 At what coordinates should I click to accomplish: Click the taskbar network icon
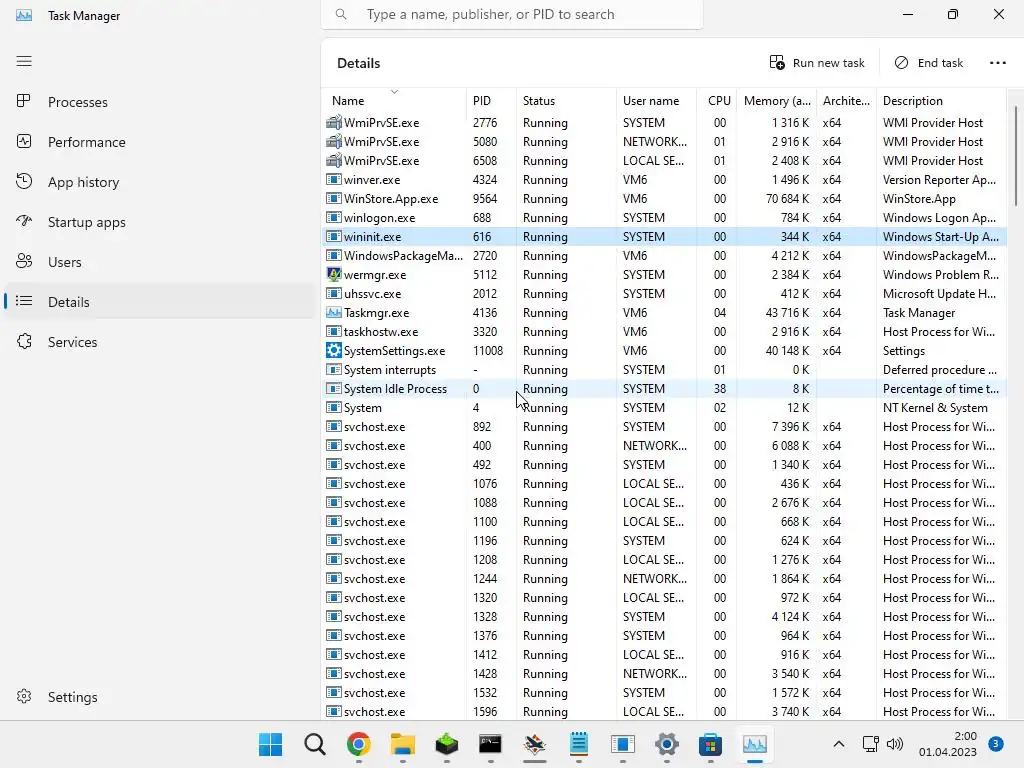point(871,744)
